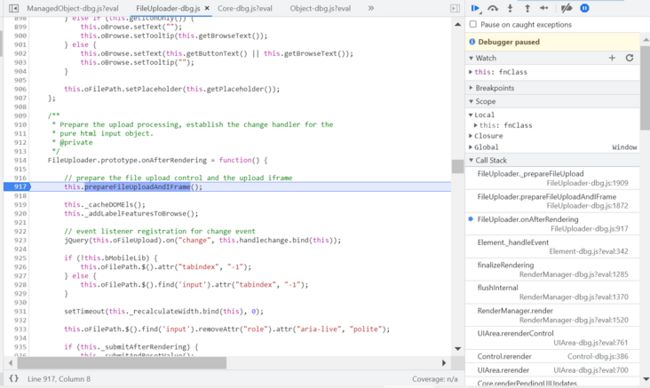Refresh watch expressions
Screen dimensions: 650x388
click(x=629, y=58)
